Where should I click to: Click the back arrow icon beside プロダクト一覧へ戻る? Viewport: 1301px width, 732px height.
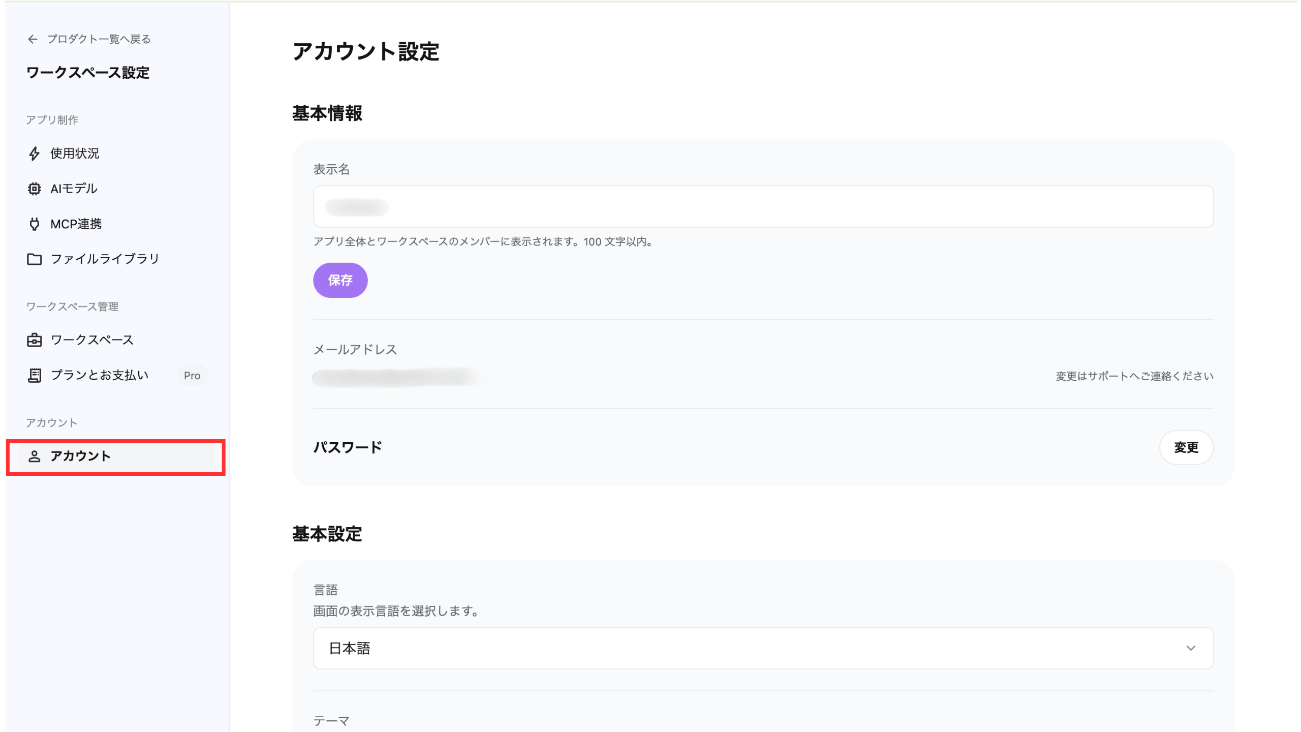pos(33,39)
